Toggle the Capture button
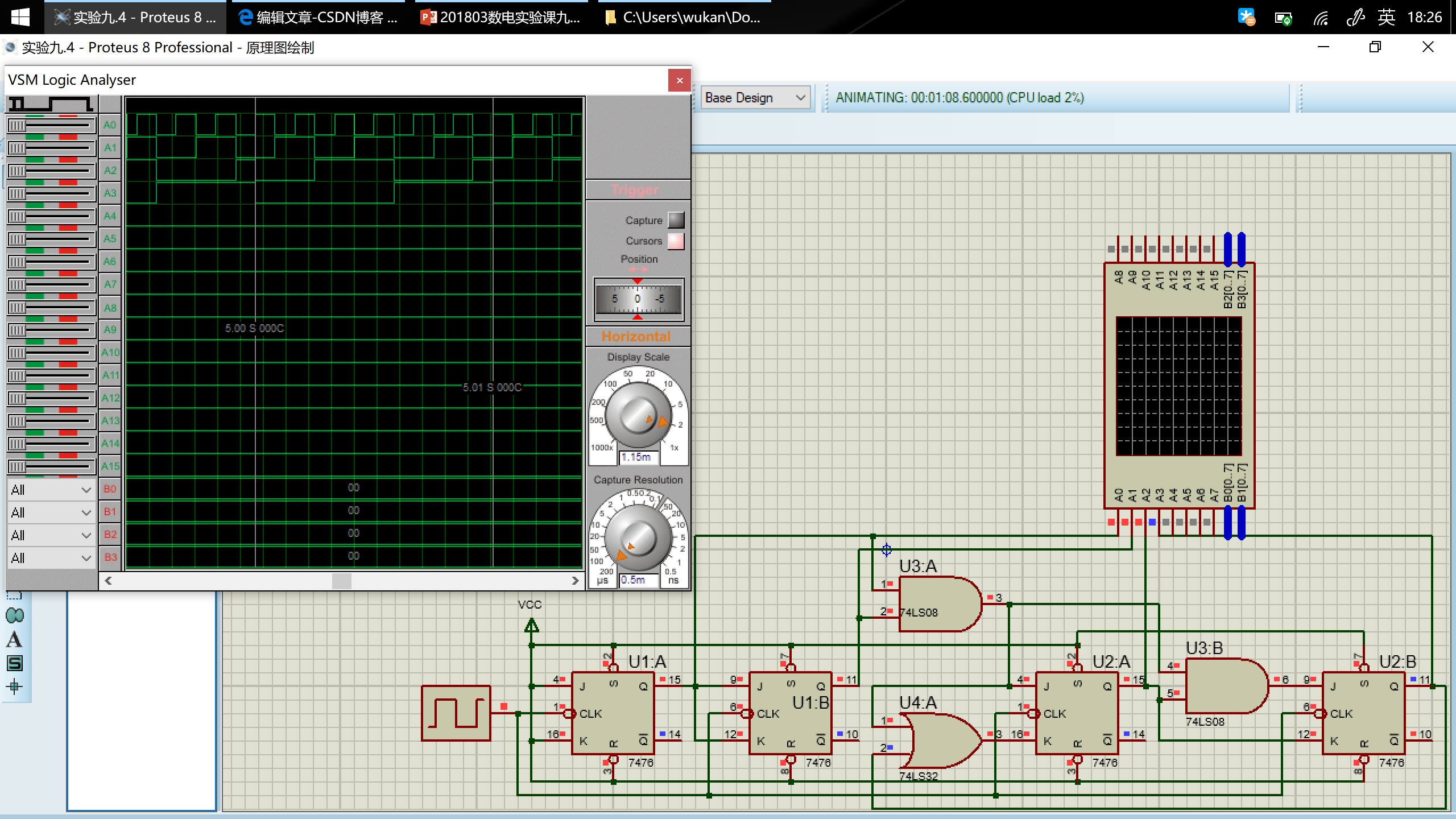The height and width of the screenshot is (819, 1456). coord(676,220)
